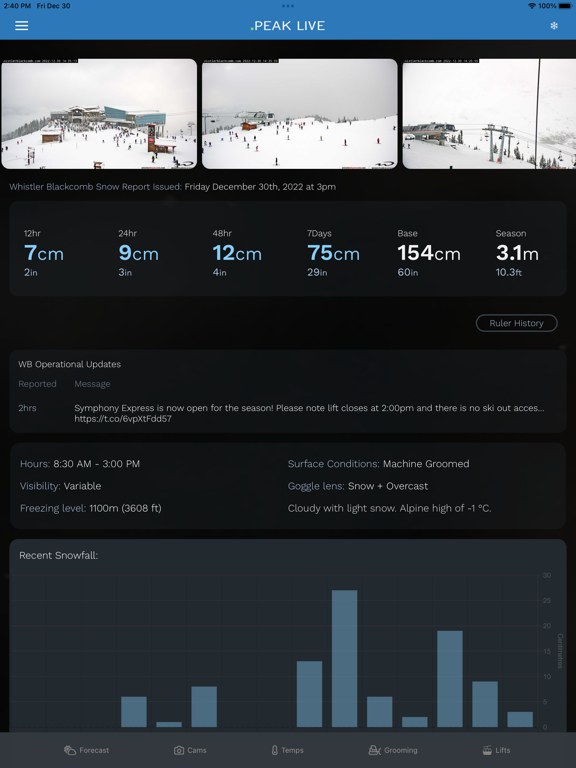
Task: Tap the WB Operational Updates heading
Action: 70,364
